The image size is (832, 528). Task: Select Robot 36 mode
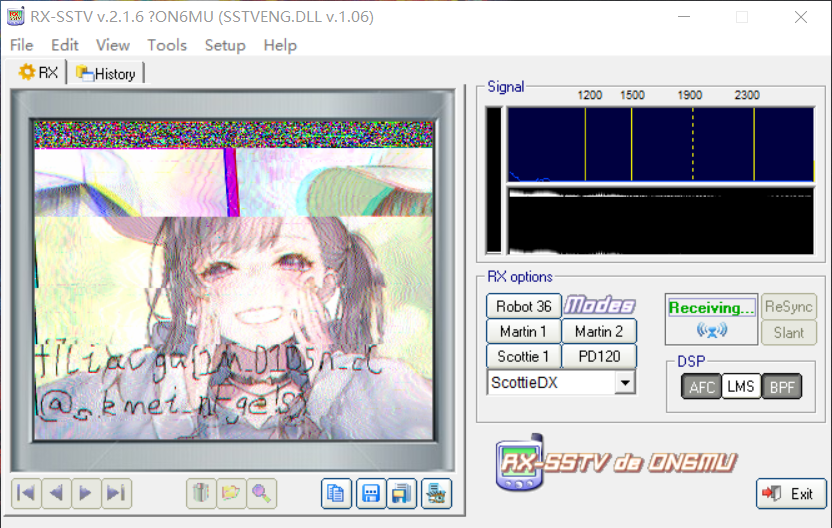point(524,306)
